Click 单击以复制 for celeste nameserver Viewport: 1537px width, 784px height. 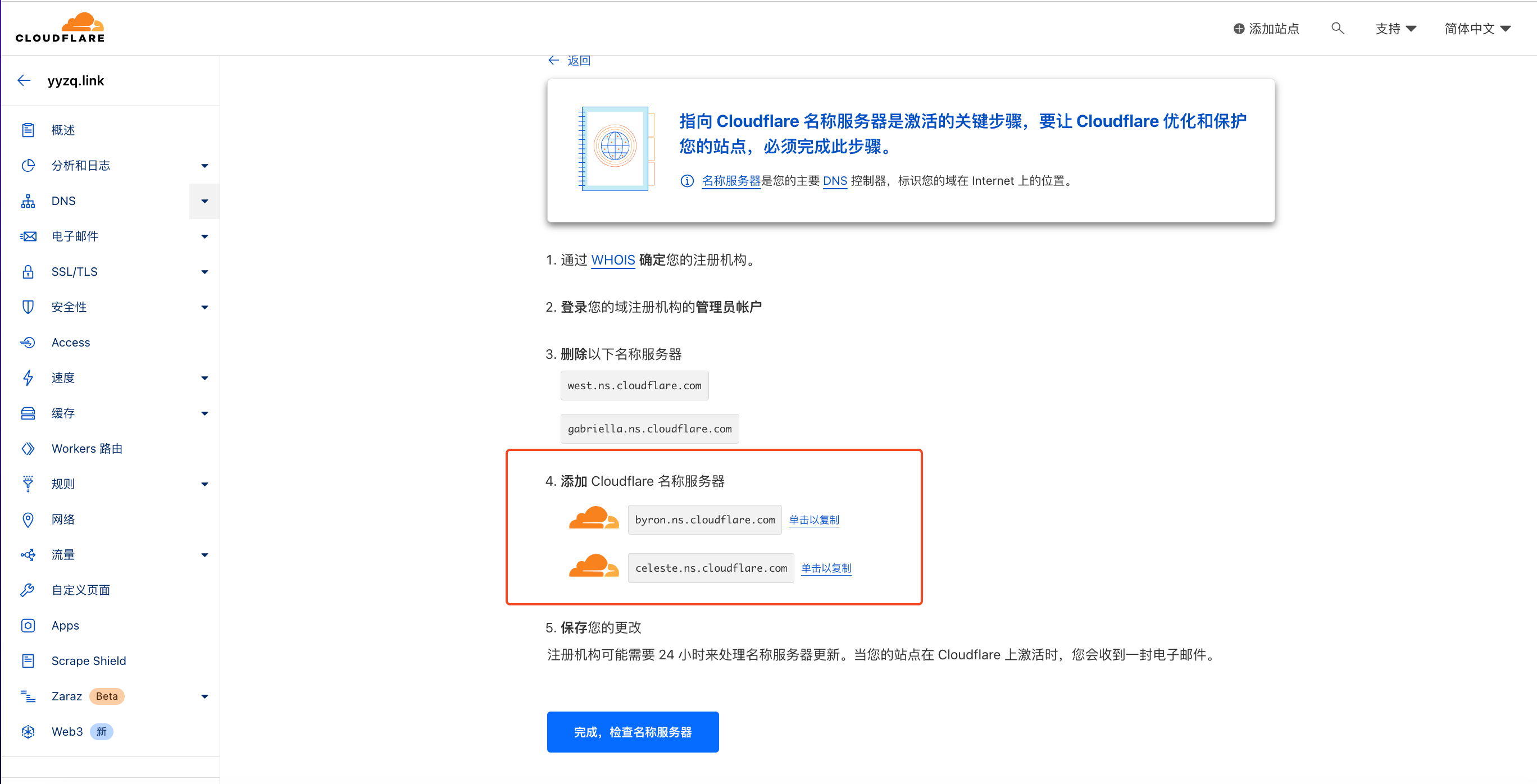pos(826,568)
